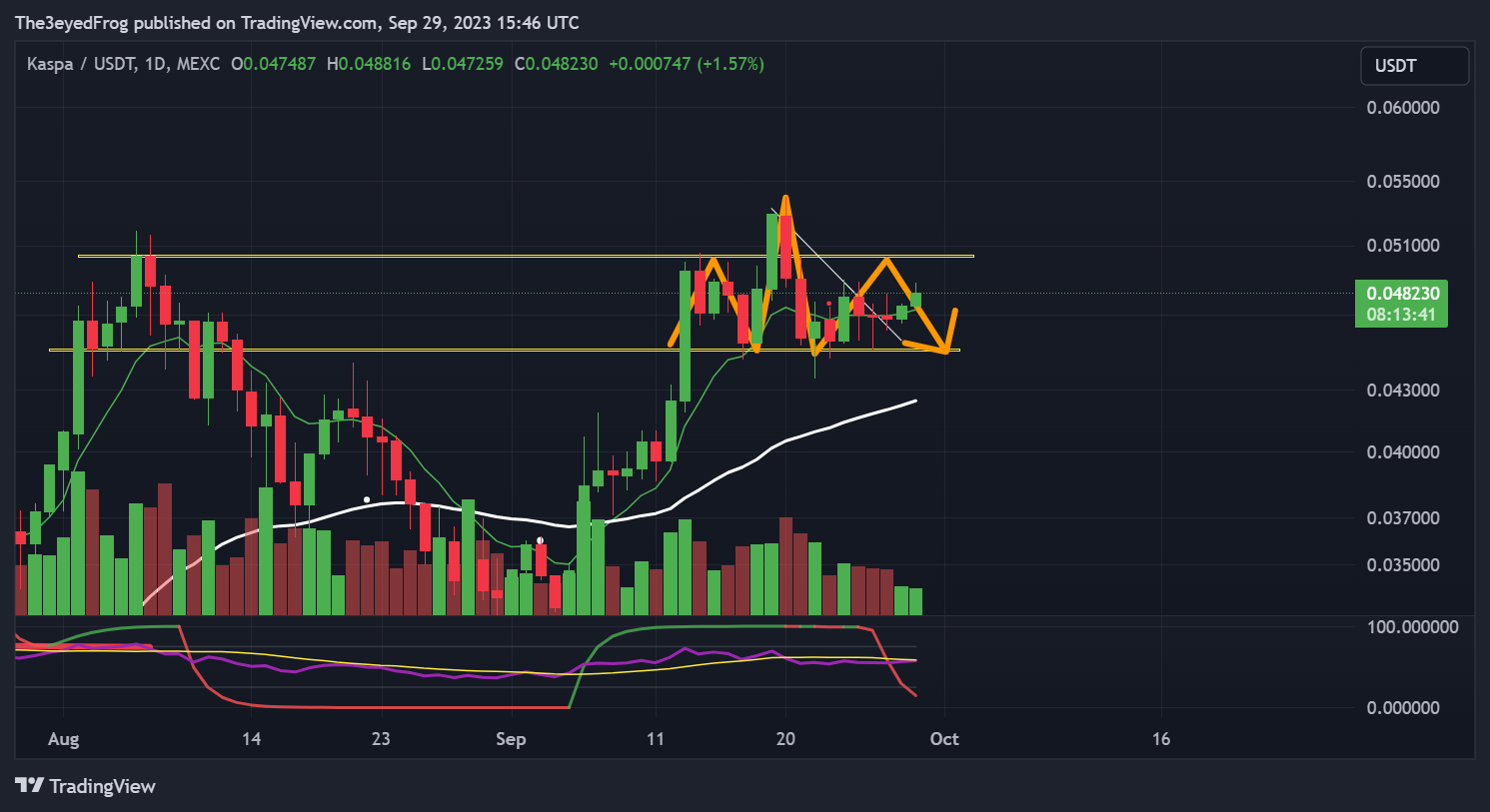The image size is (1490, 812).
Task: Click the 14 date on the time axis
Action: click(x=251, y=739)
